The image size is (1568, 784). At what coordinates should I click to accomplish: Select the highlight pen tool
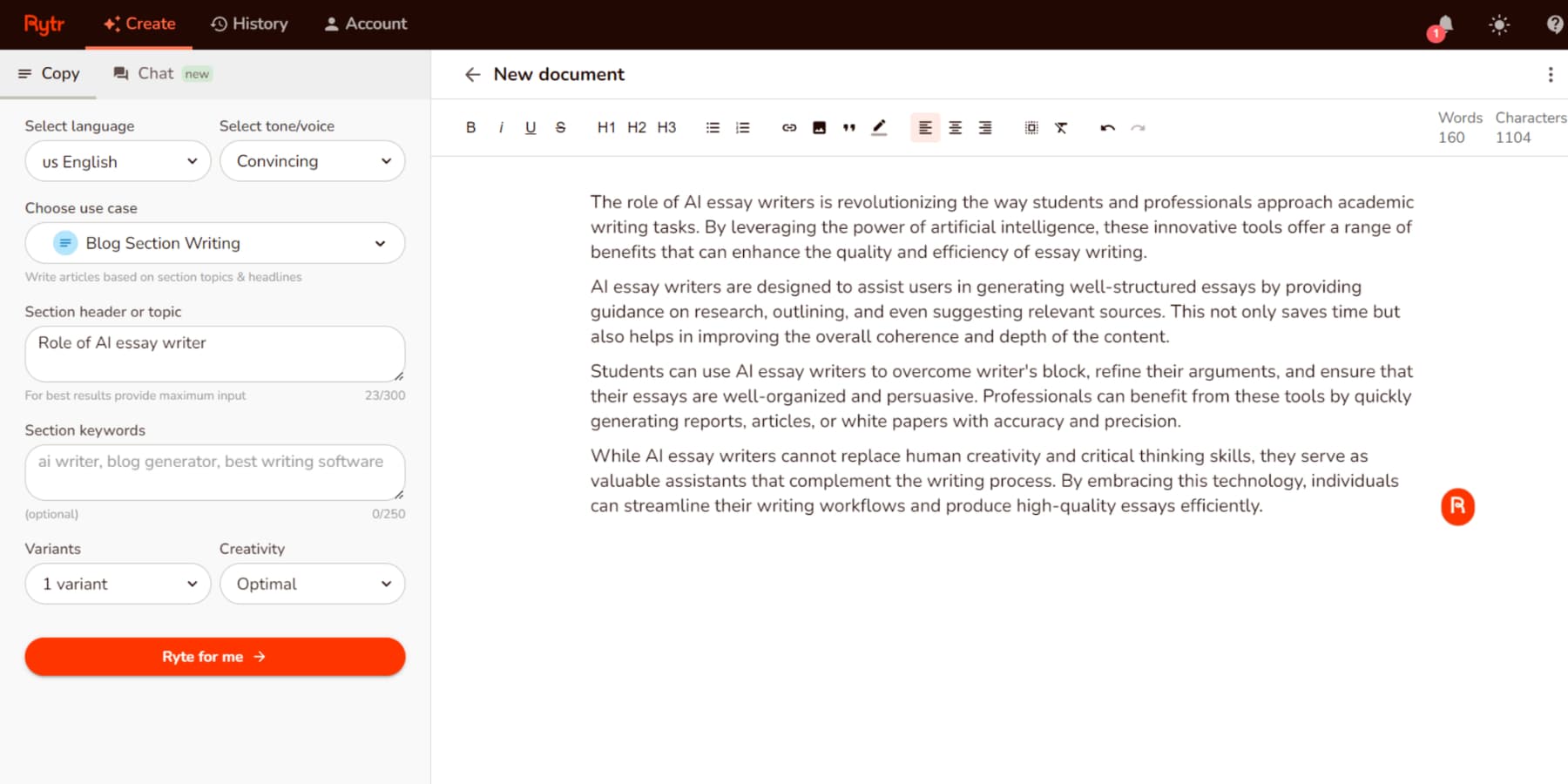(x=879, y=127)
